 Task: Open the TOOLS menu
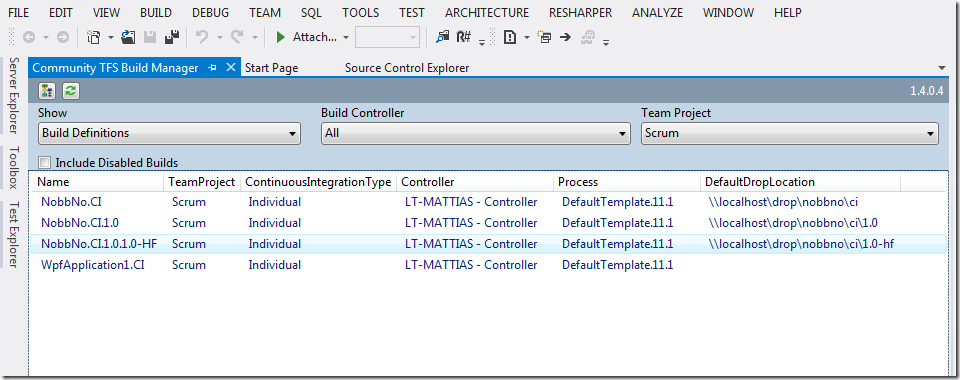click(361, 12)
